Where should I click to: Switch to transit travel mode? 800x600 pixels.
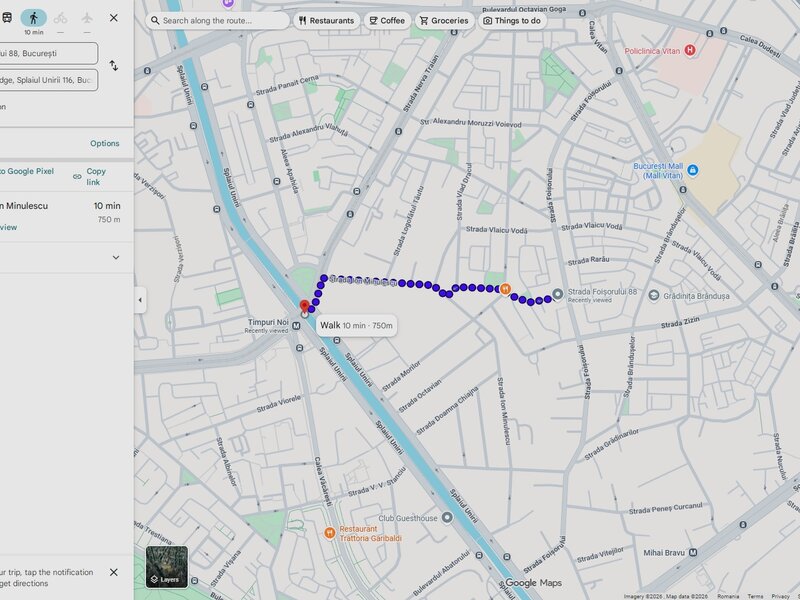coord(7,18)
